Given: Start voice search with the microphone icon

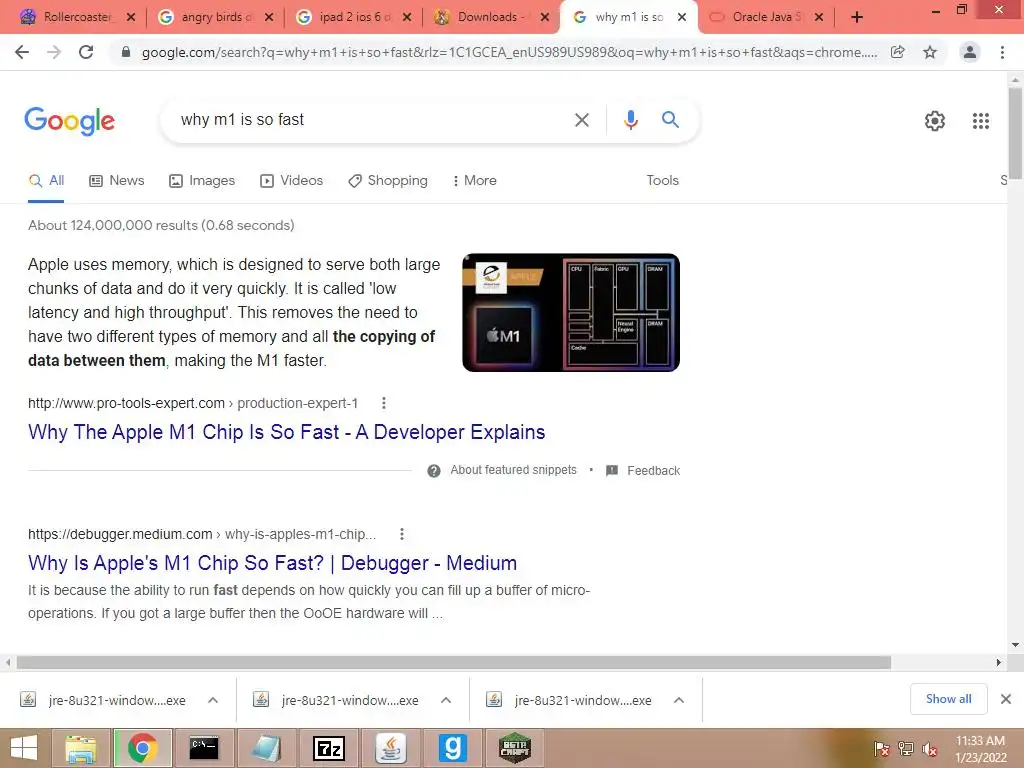Looking at the screenshot, I should [630, 120].
